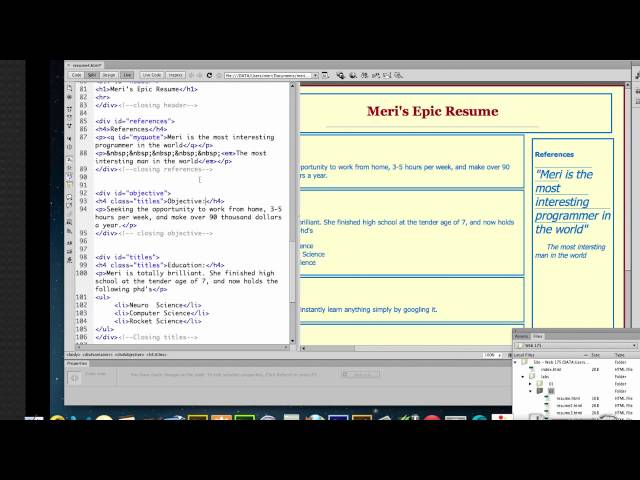Viewport: 640px width, 480px height.
Task: Select the h4.titles tag in the tag selector
Action: tap(157, 355)
